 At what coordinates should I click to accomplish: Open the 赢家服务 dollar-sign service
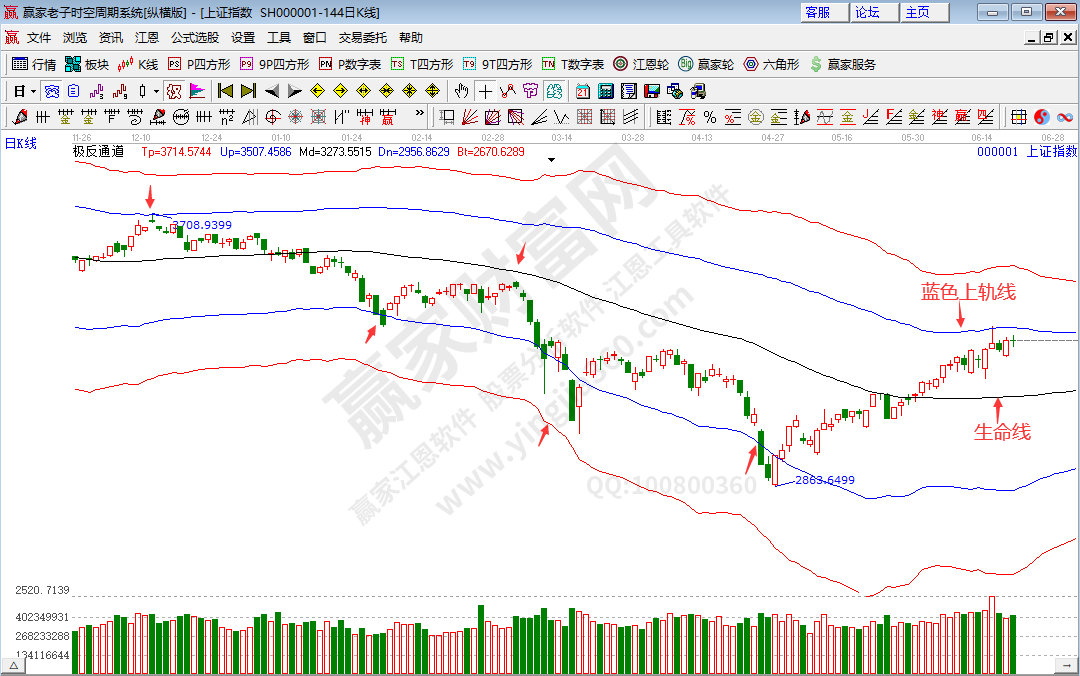pos(842,64)
